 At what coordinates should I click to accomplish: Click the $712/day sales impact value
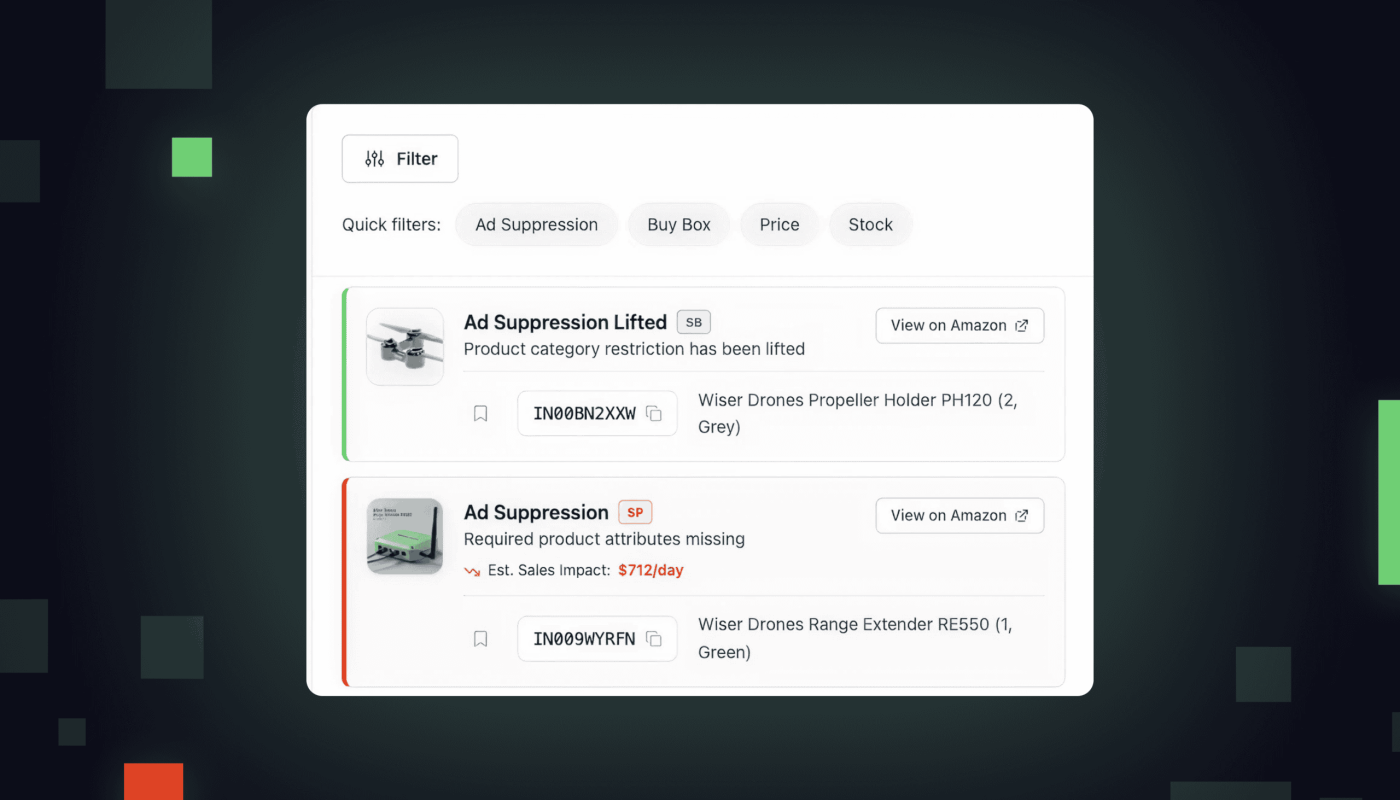click(650, 571)
